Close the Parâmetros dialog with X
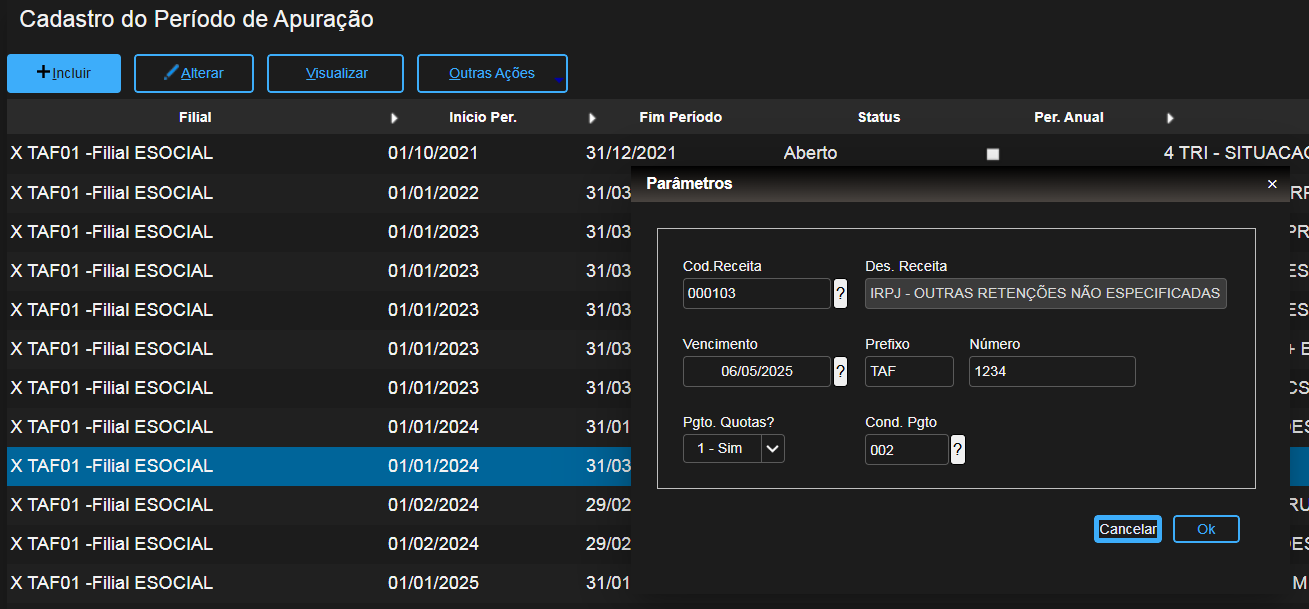Viewport: 1309px width, 609px height. pos(1272,184)
